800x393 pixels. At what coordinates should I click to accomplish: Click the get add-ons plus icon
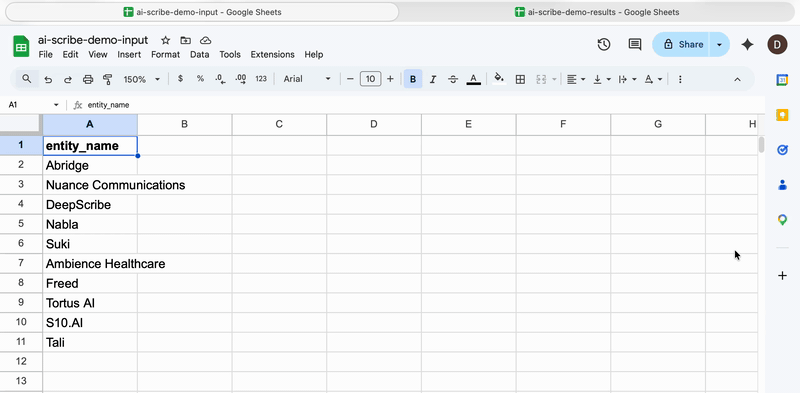point(782,276)
